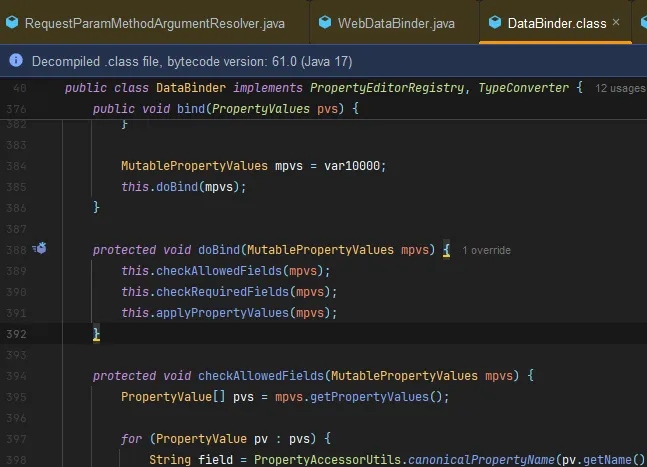
Task: Select the DataBinder.class tab
Action: coord(557,24)
